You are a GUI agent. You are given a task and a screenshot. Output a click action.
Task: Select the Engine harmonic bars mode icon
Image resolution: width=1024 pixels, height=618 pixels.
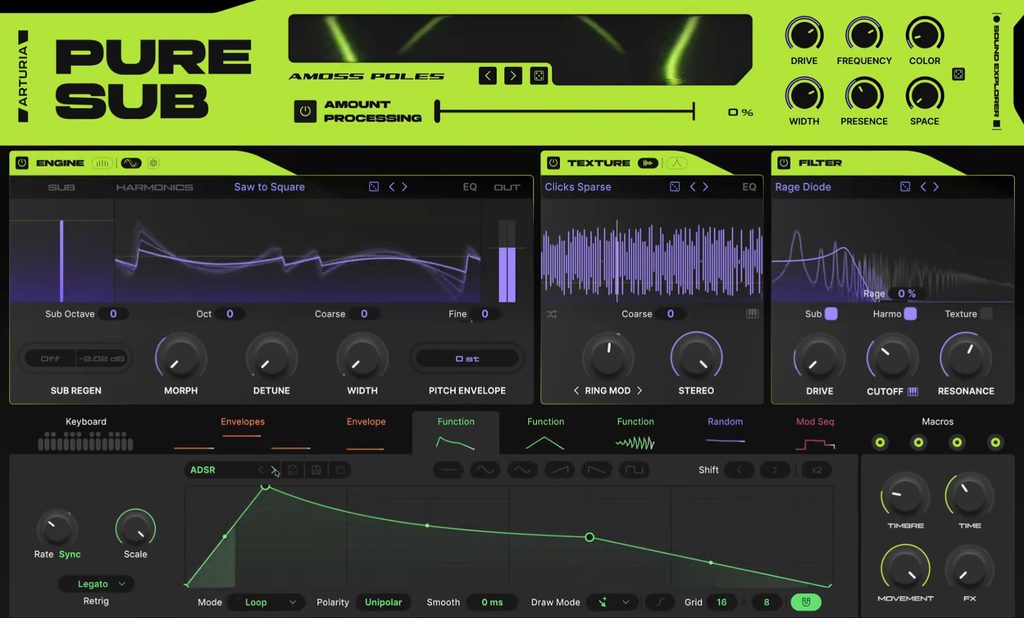coord(102,163)
